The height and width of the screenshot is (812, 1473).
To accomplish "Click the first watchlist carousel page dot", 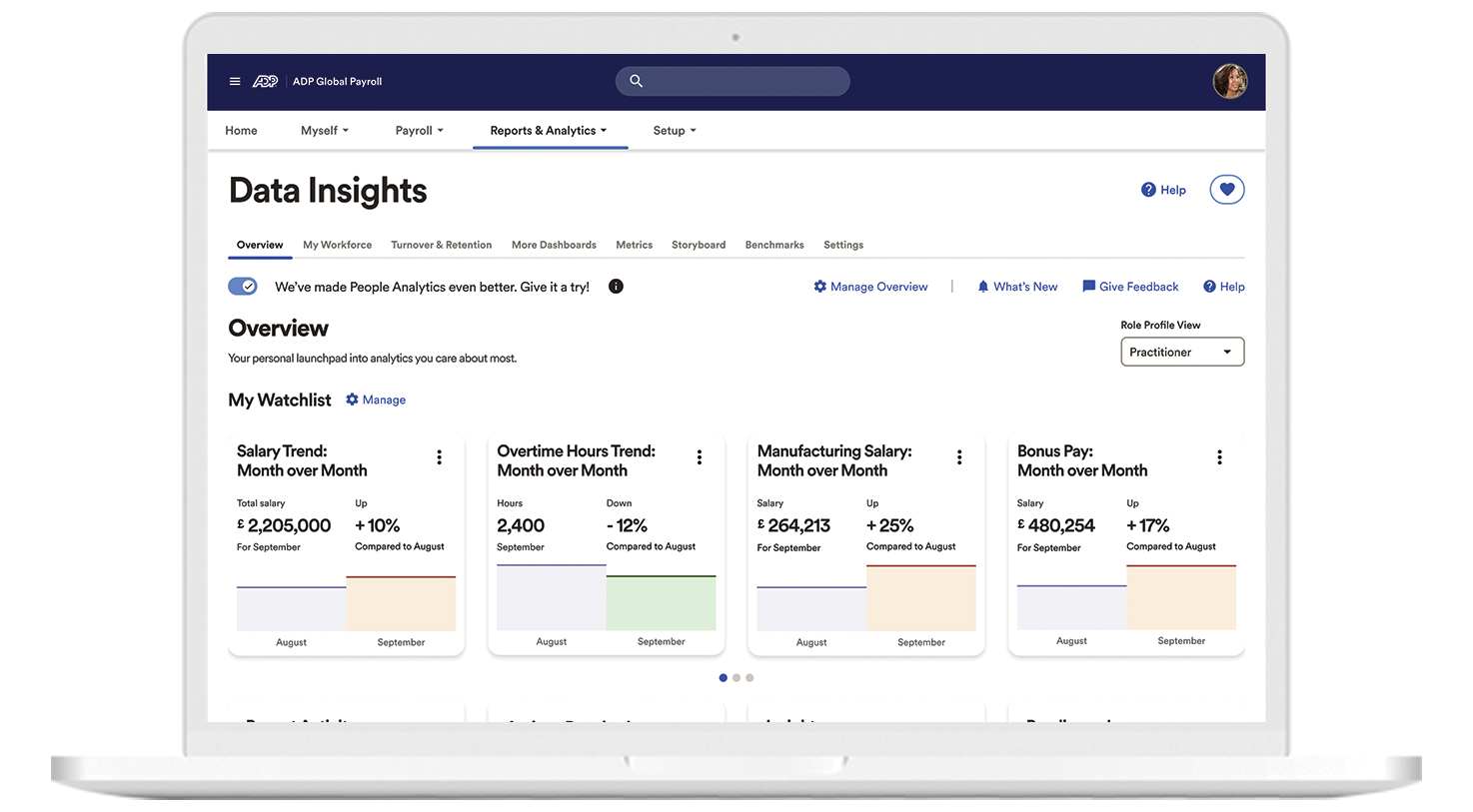I will (x=724, y=678).
